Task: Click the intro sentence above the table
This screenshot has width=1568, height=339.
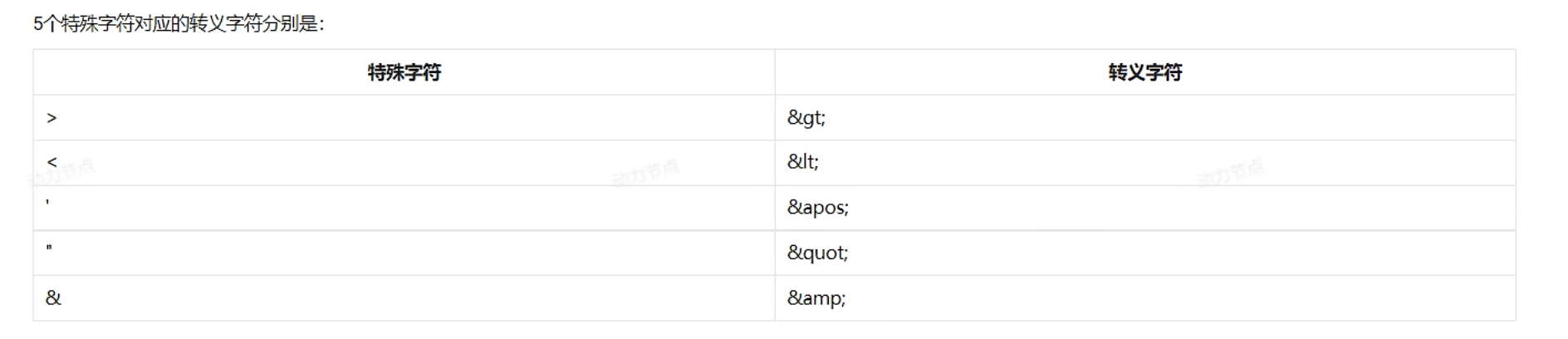Action: coord(179,24)
